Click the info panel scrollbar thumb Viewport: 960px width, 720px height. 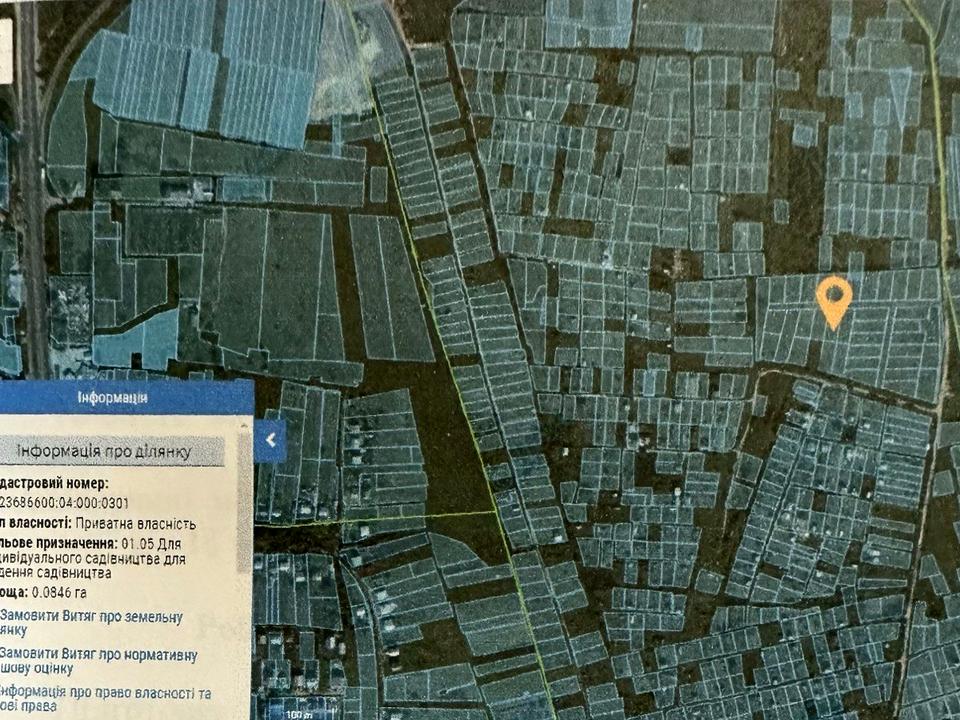pos(245,500)
